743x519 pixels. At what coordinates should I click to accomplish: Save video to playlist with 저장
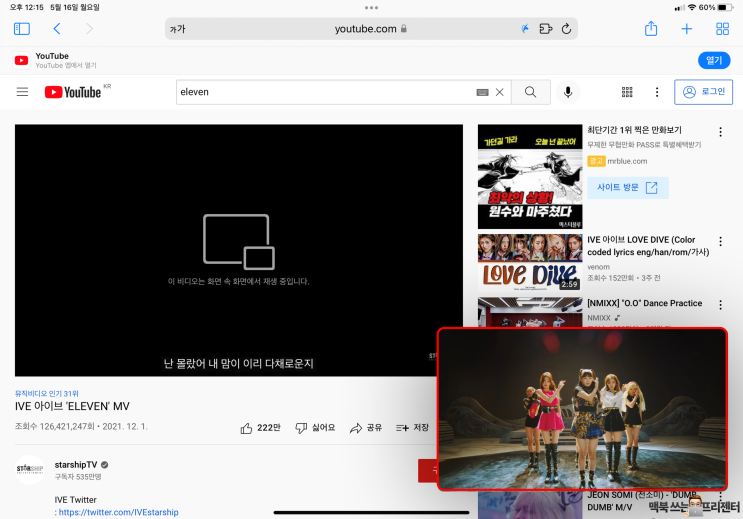pyautogui.click(x=412, y=428)
